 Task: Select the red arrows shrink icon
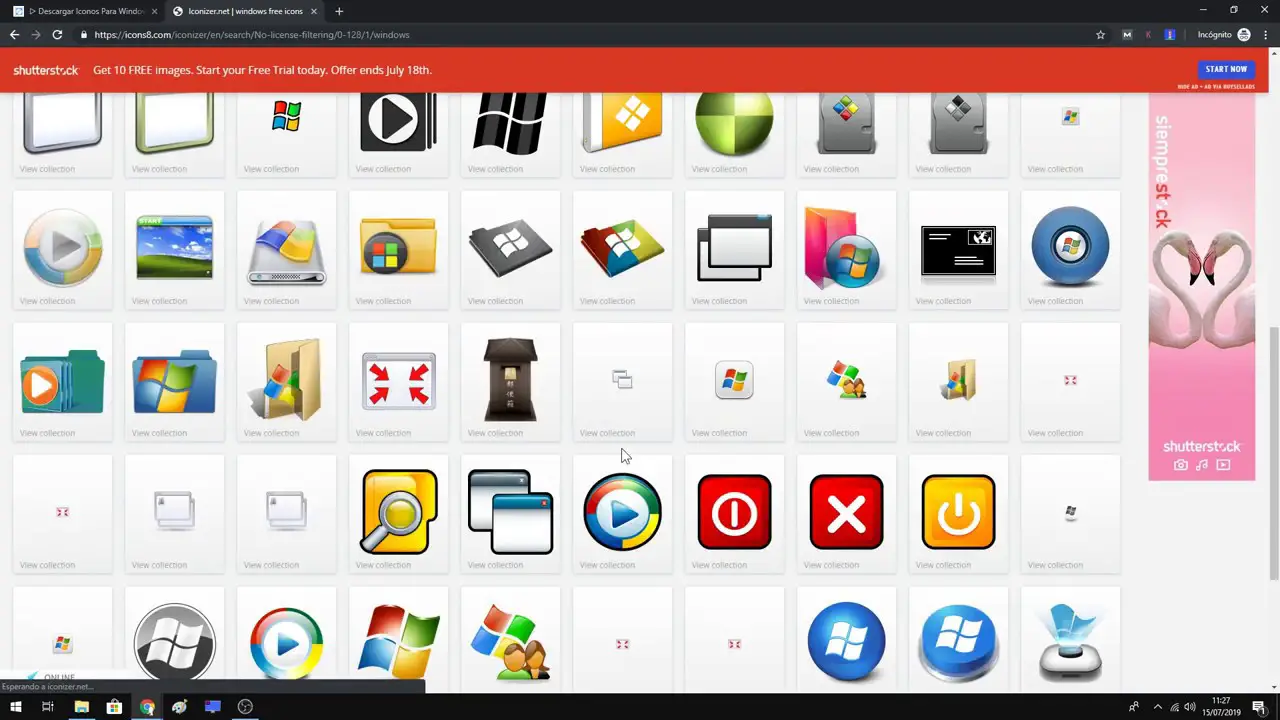pos(398,380)
